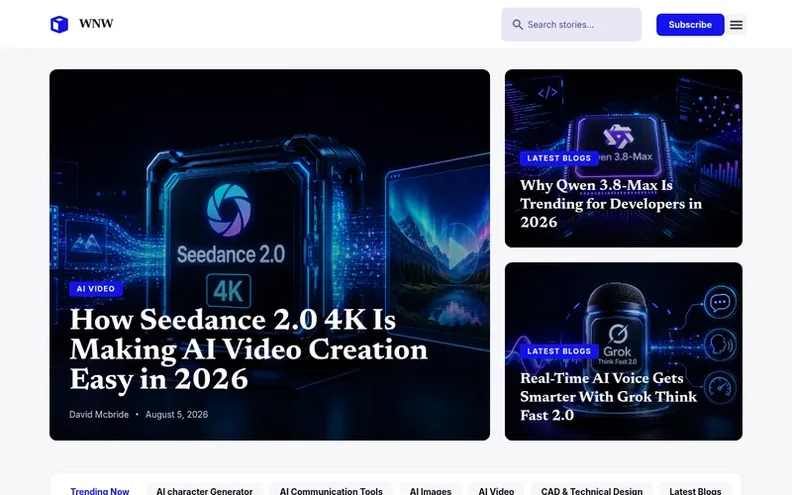The image size is (792, 495).
Task: Open the Seedance 2.0 4K featured article headline
Action: point(249,349)
